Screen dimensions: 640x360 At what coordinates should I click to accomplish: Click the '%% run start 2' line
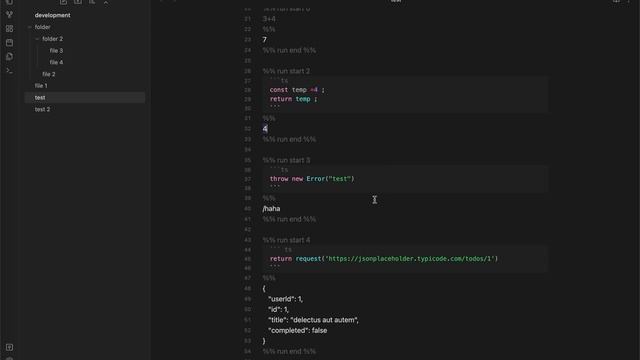tap(286, 71)
